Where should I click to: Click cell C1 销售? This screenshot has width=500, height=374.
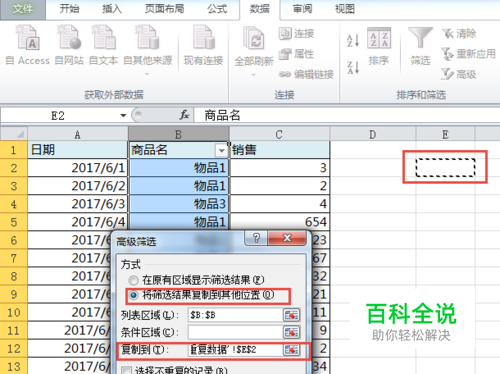coord(279,150)
